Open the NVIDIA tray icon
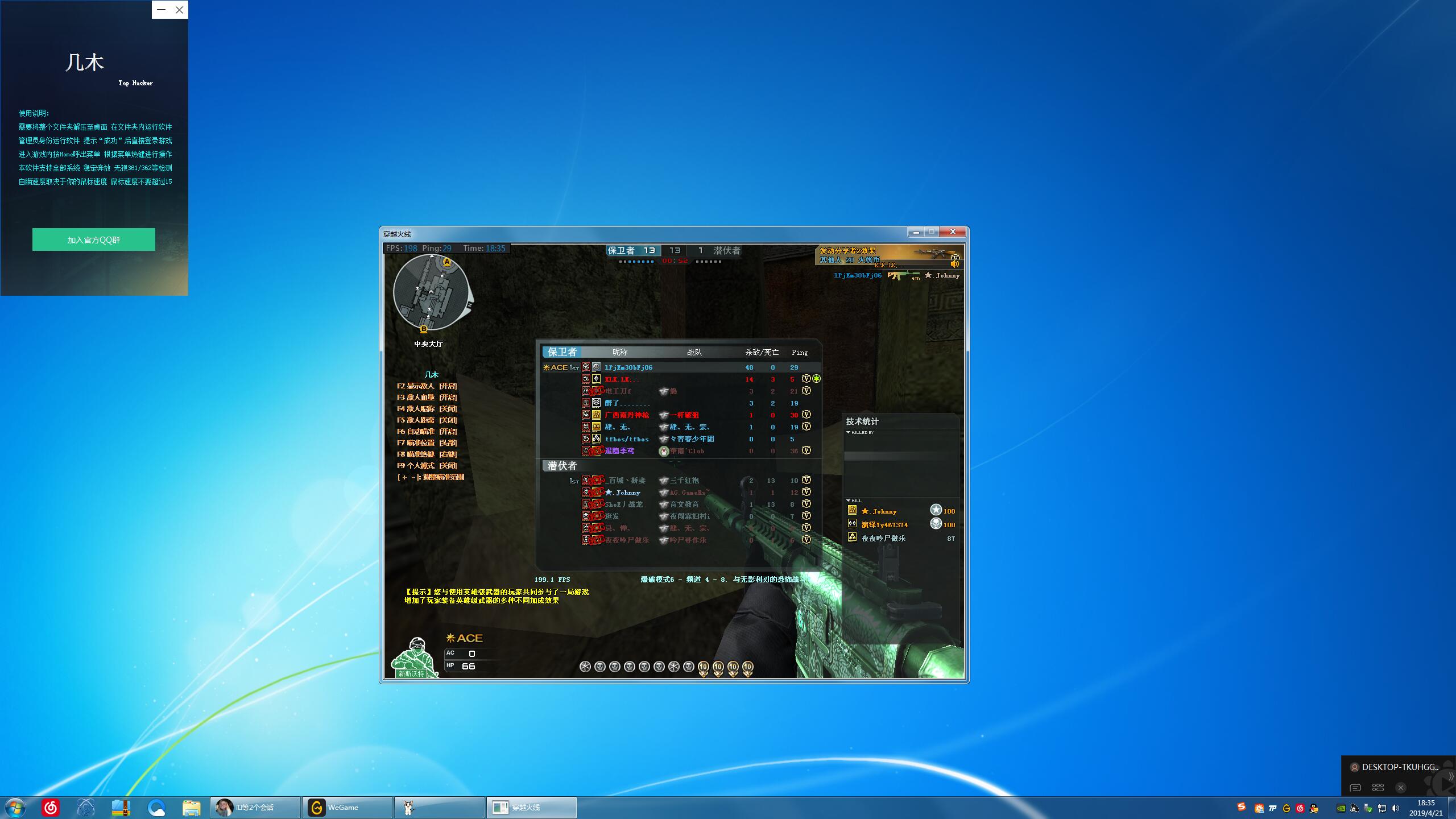This screenshot has height=819, width=1456. pyautogui.click(x=1341, y=808)
